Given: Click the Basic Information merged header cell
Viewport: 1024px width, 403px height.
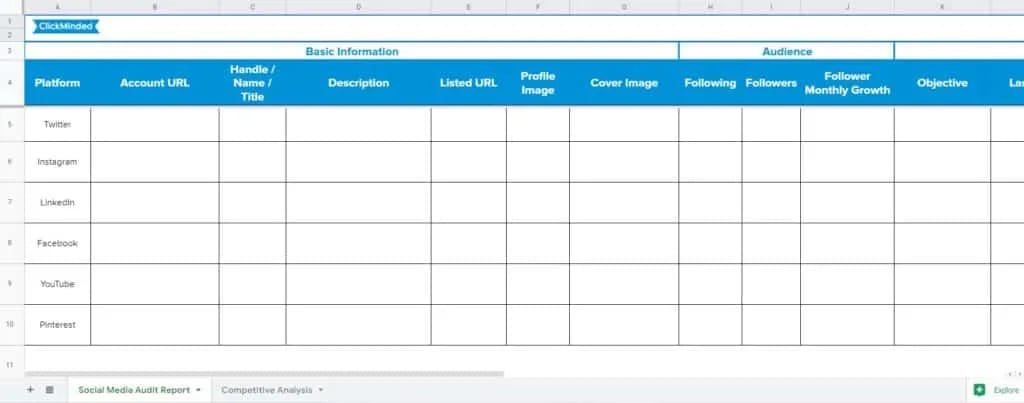Looking at the screenshot, I should [x=351, y=51].
